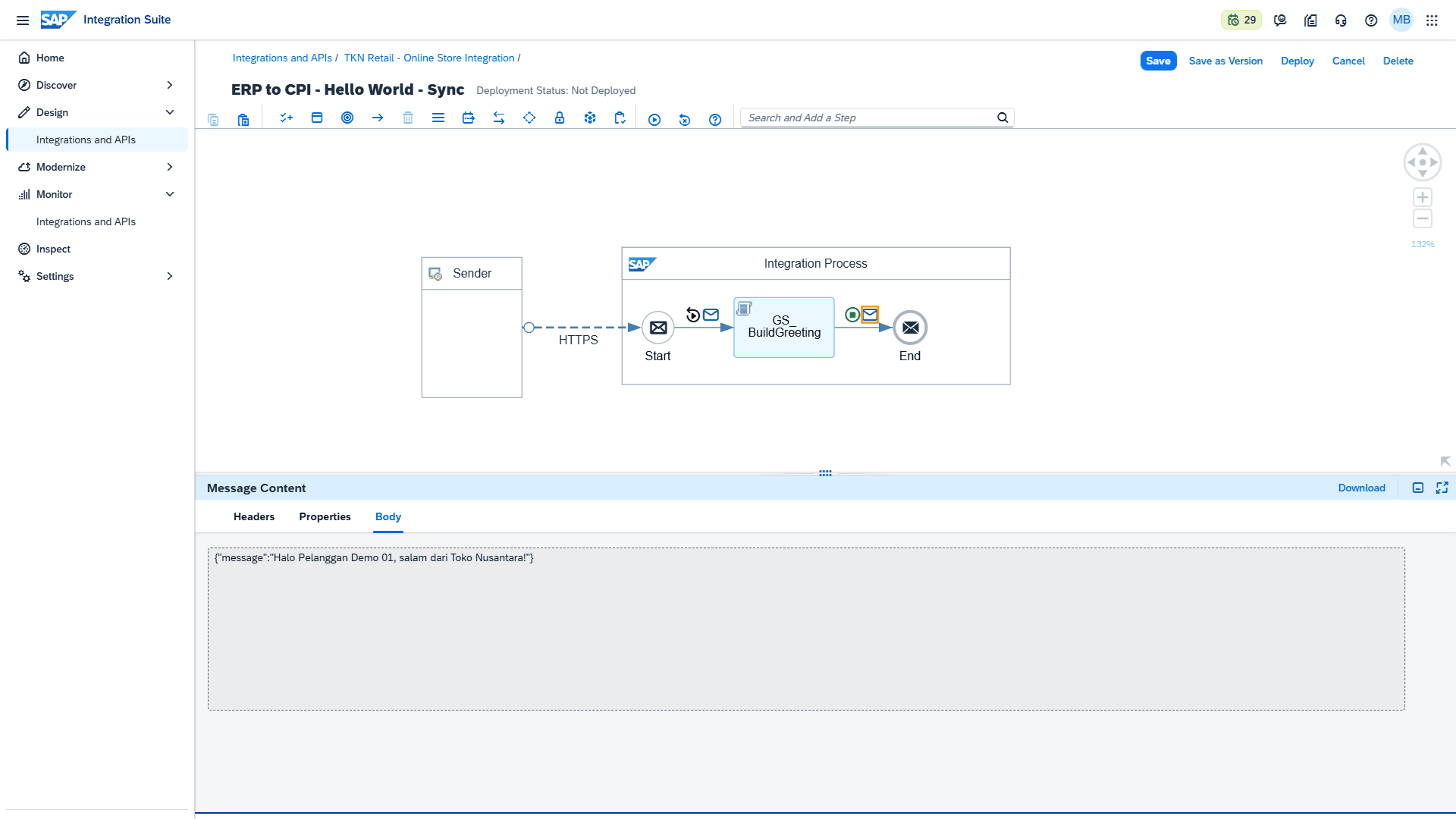This screenshot has width=1456, height=819.
Task: Open the top-bar headset support icon
Action: tap(1341, 20)
